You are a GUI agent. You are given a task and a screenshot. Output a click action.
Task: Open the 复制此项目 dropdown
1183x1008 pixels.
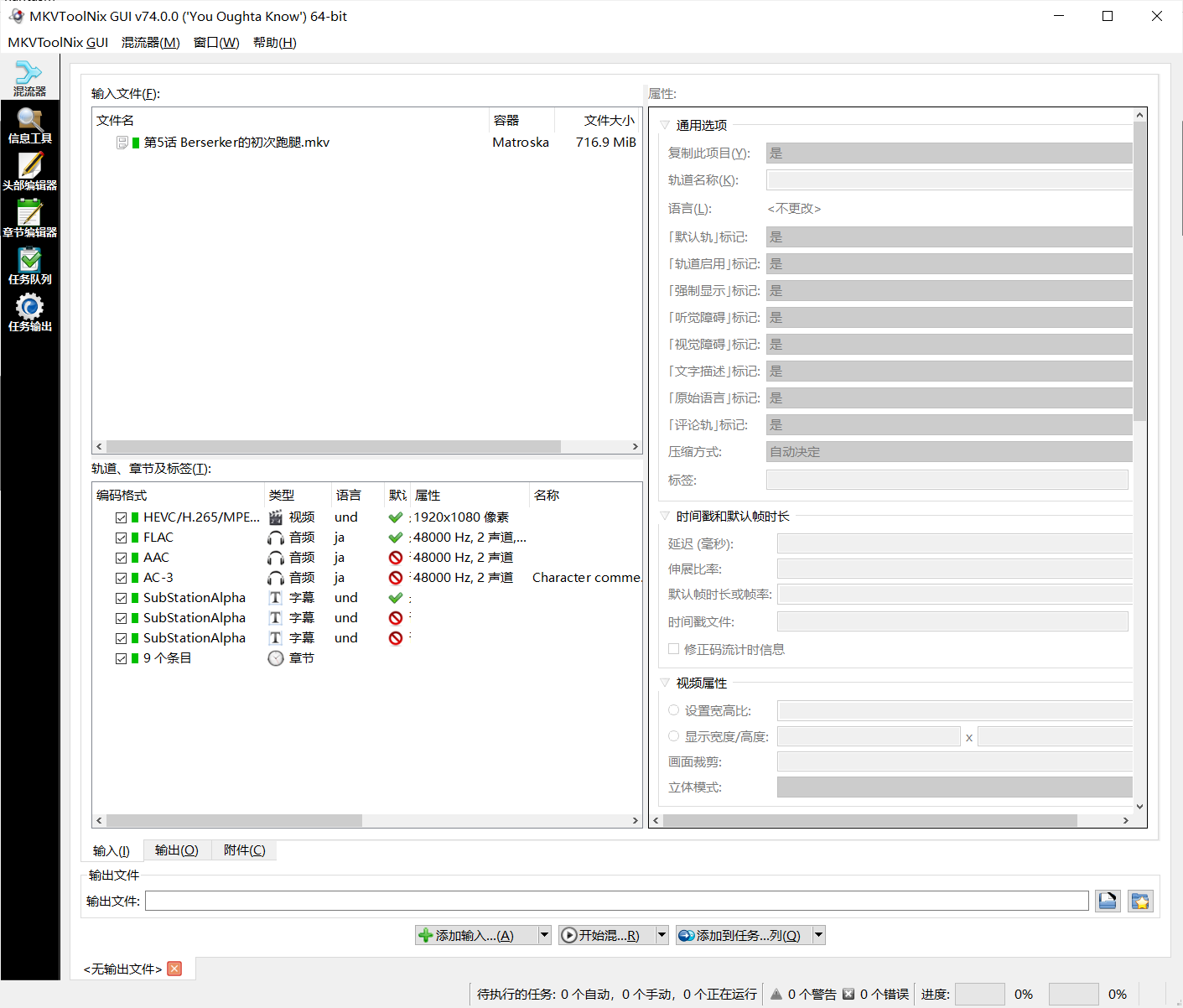949,153
